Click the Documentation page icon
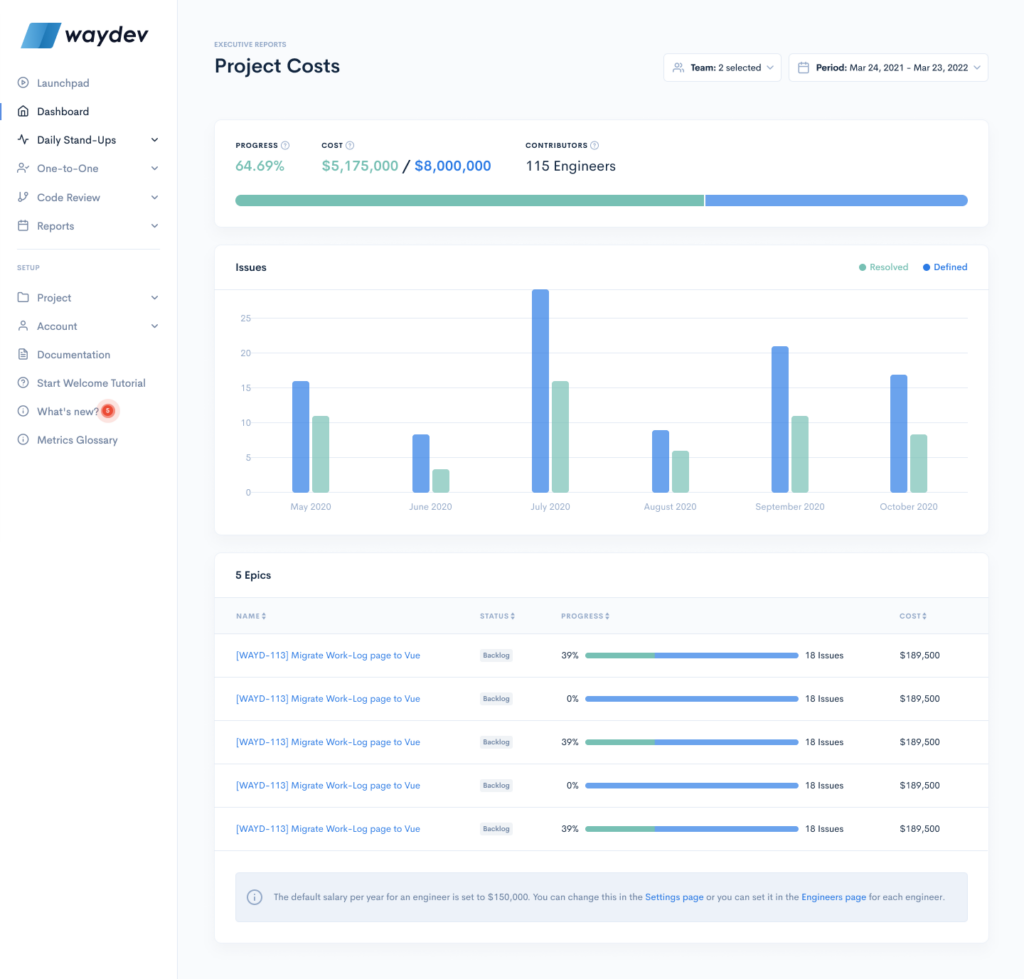This screenshot has height=979, width=1024. pyautogui.click(x=22, y=354)
